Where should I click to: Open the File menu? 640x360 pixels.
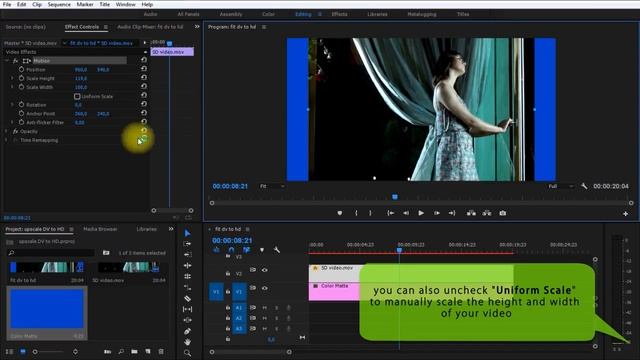(x=7, y=4)
